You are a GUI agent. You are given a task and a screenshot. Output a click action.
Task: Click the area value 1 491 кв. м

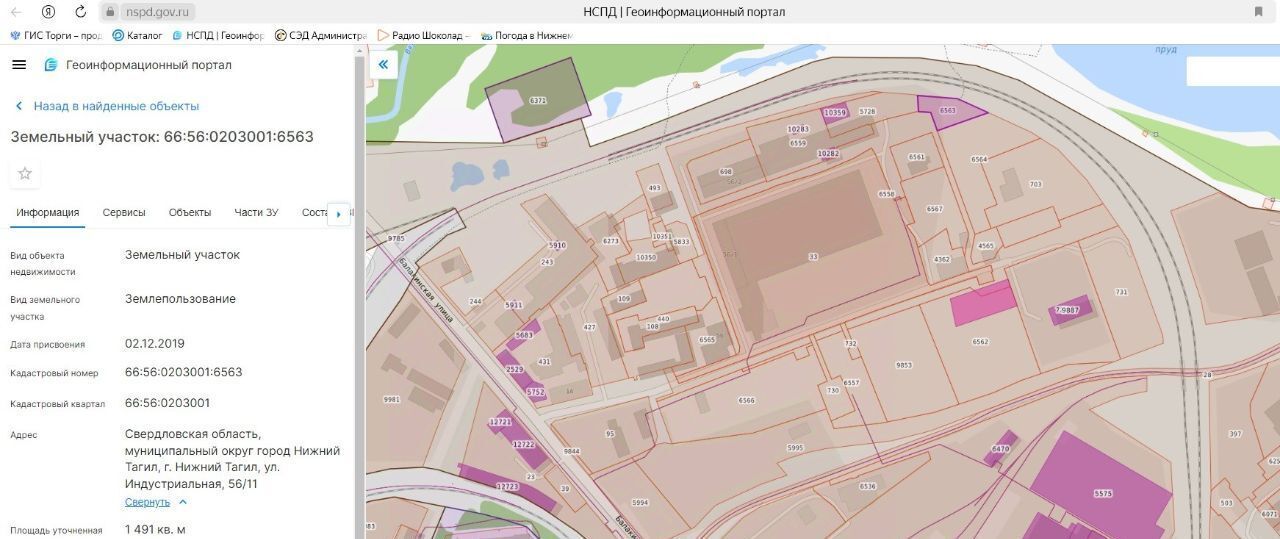[155, 530]
